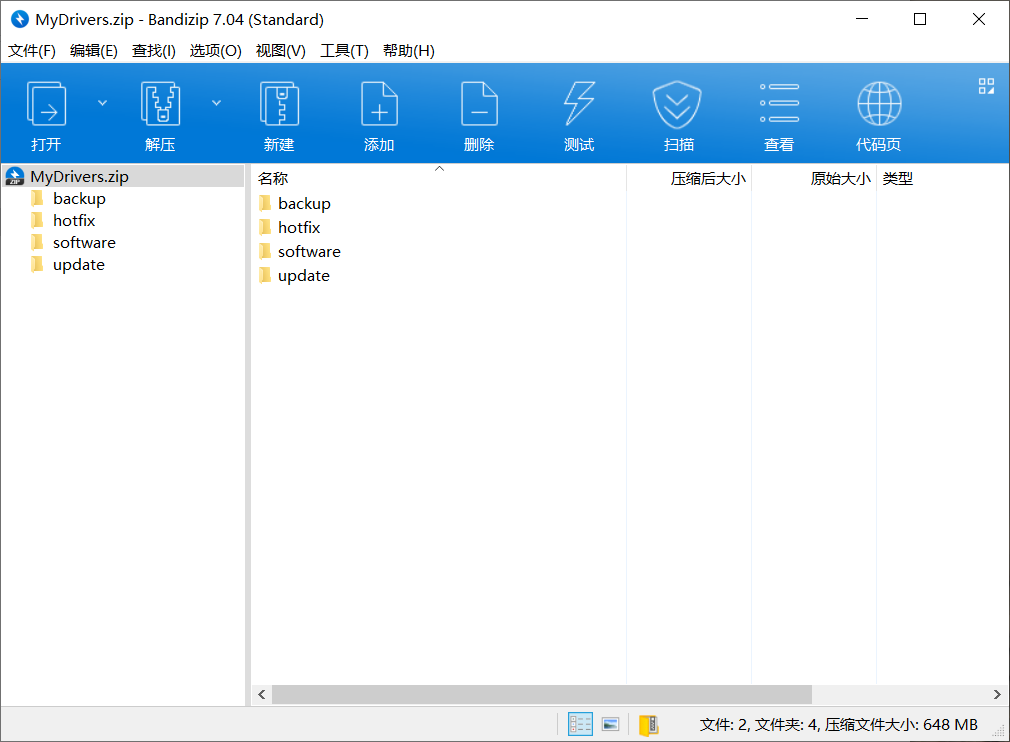Open the 视图(V) menu
1010x742 pixels.
(x=281, y=51)
